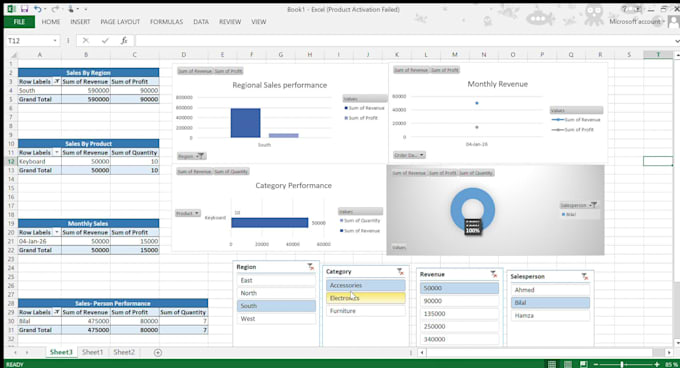Click Sum of Revenue button on Regional chart
The width and height of the screenshot is (680, 368).
point(195,71)
